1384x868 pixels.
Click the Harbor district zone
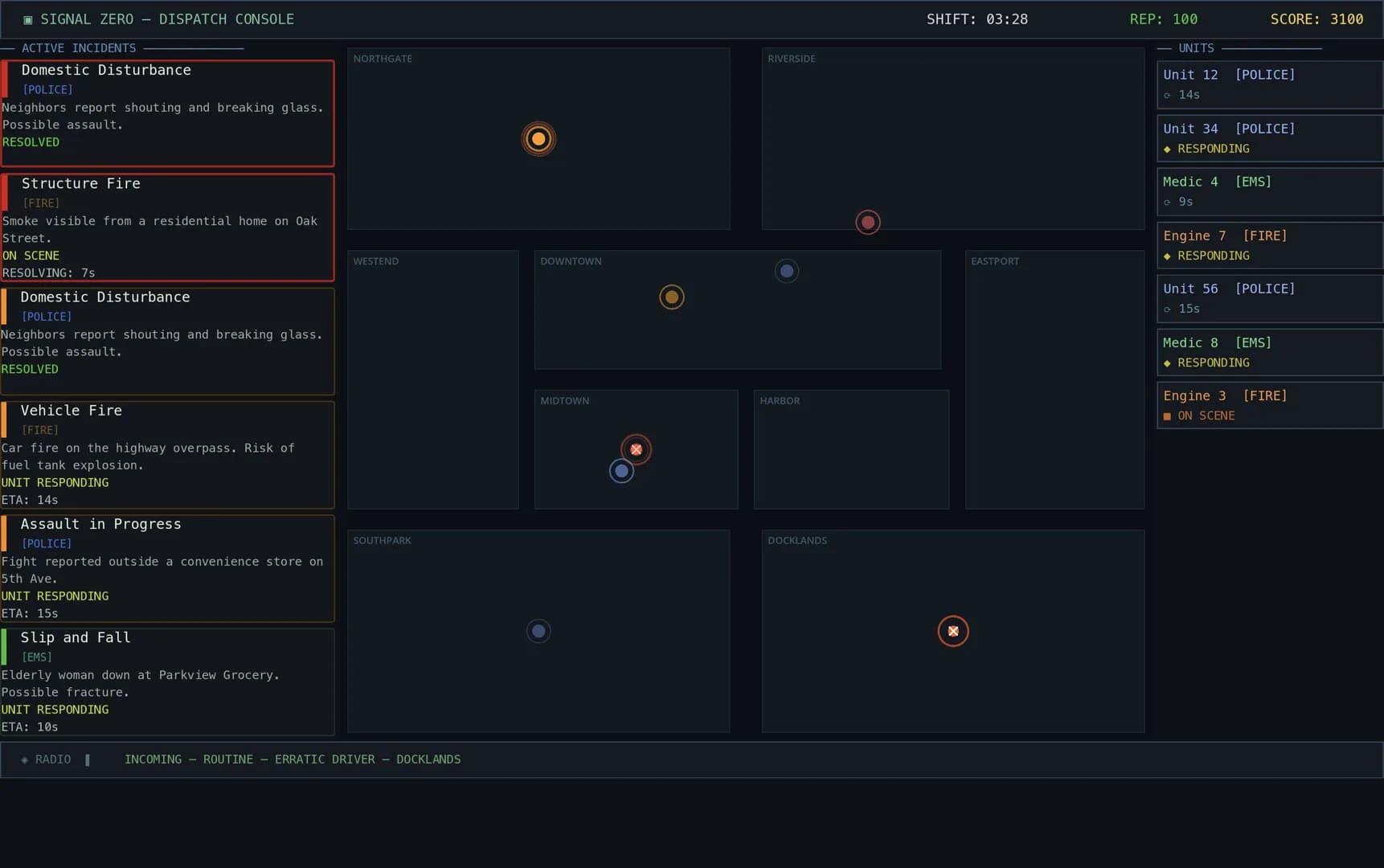[851, 449]
